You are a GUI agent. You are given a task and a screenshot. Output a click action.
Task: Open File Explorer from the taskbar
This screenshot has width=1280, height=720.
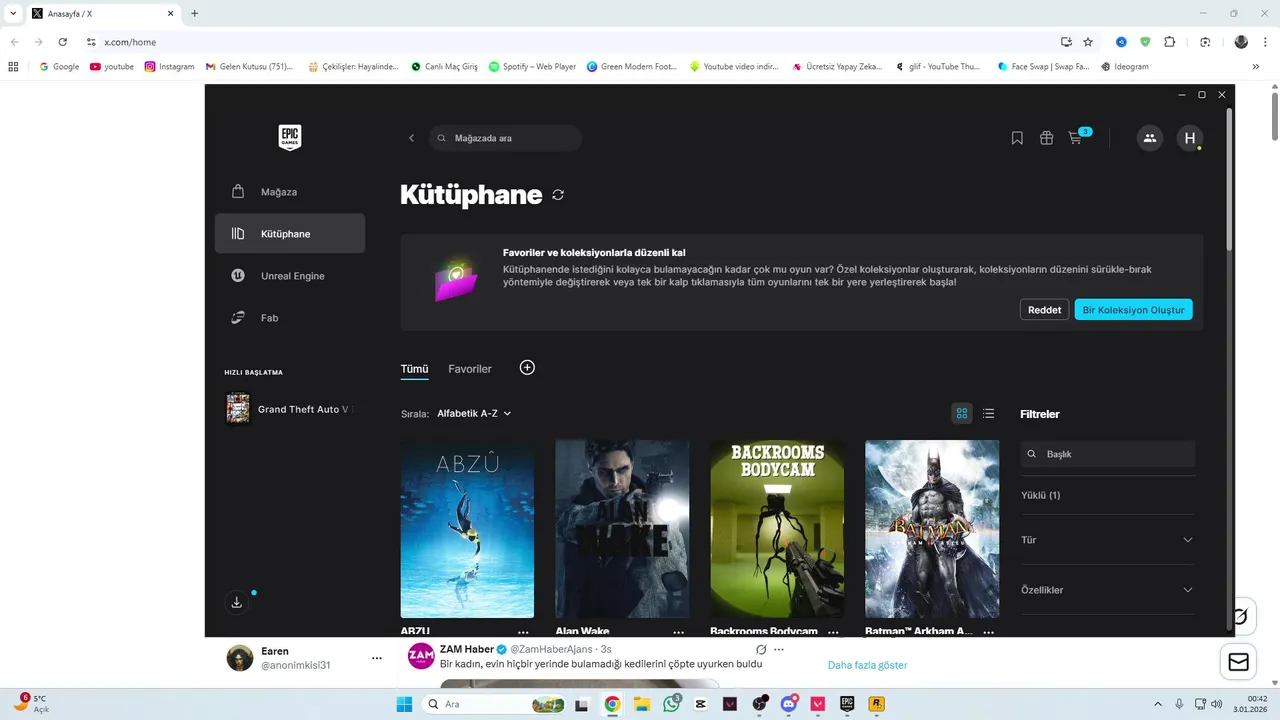[642, 704]
